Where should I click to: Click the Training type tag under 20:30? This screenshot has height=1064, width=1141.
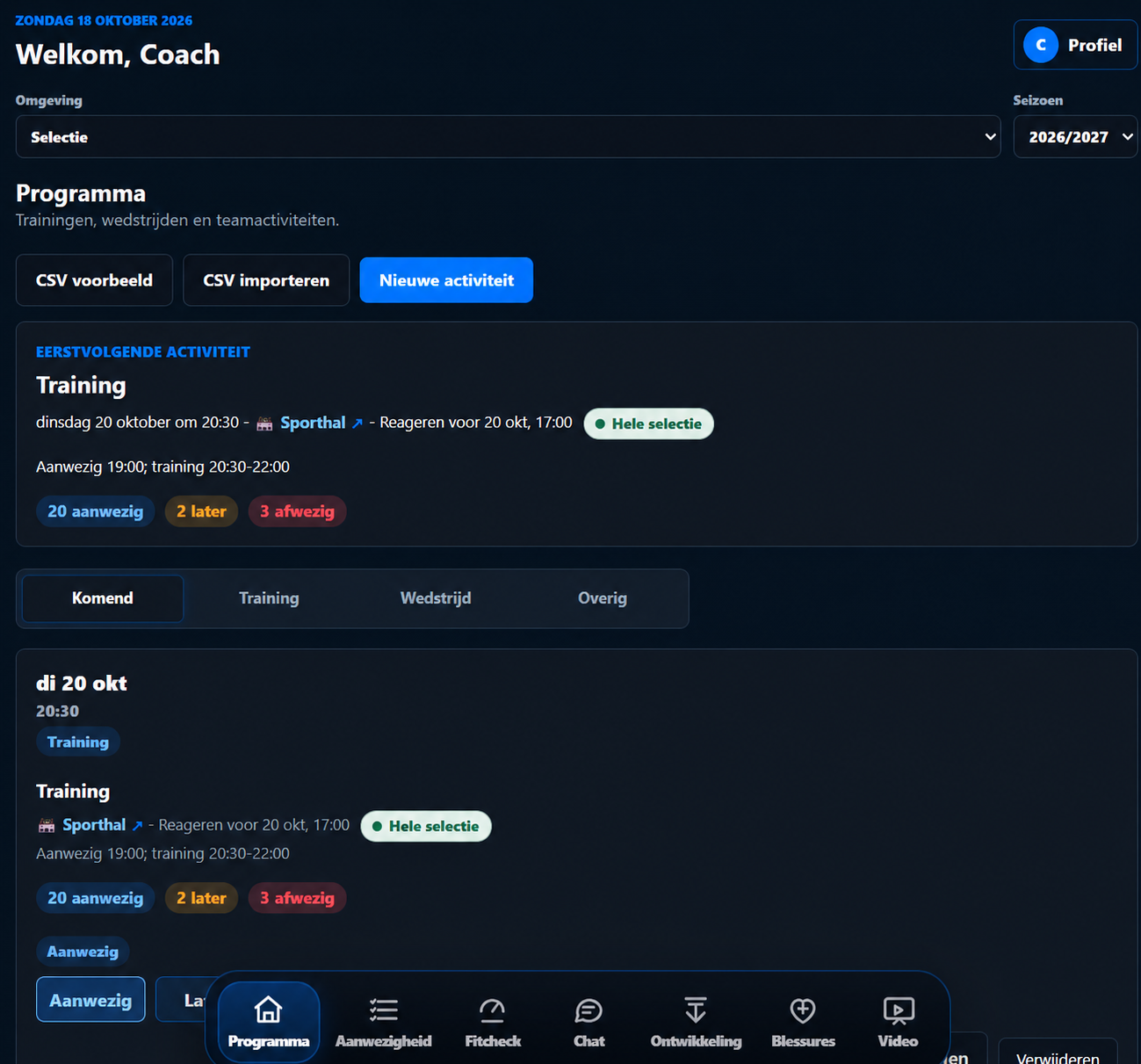pos(78,742)
